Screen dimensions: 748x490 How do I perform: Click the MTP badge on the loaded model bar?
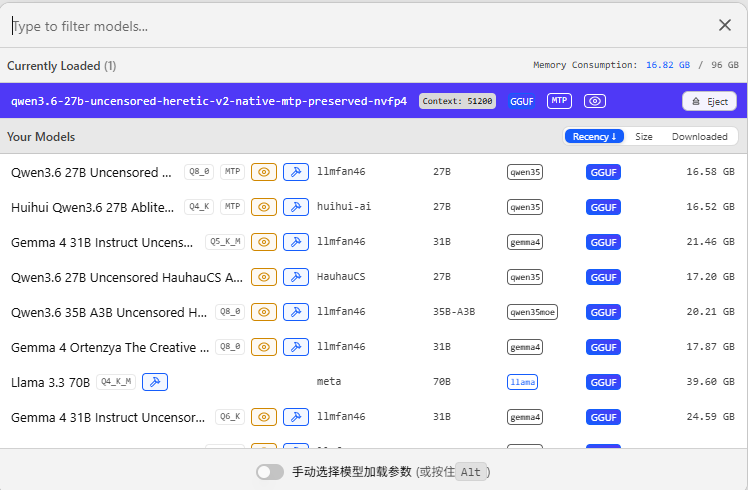[559, 101]
